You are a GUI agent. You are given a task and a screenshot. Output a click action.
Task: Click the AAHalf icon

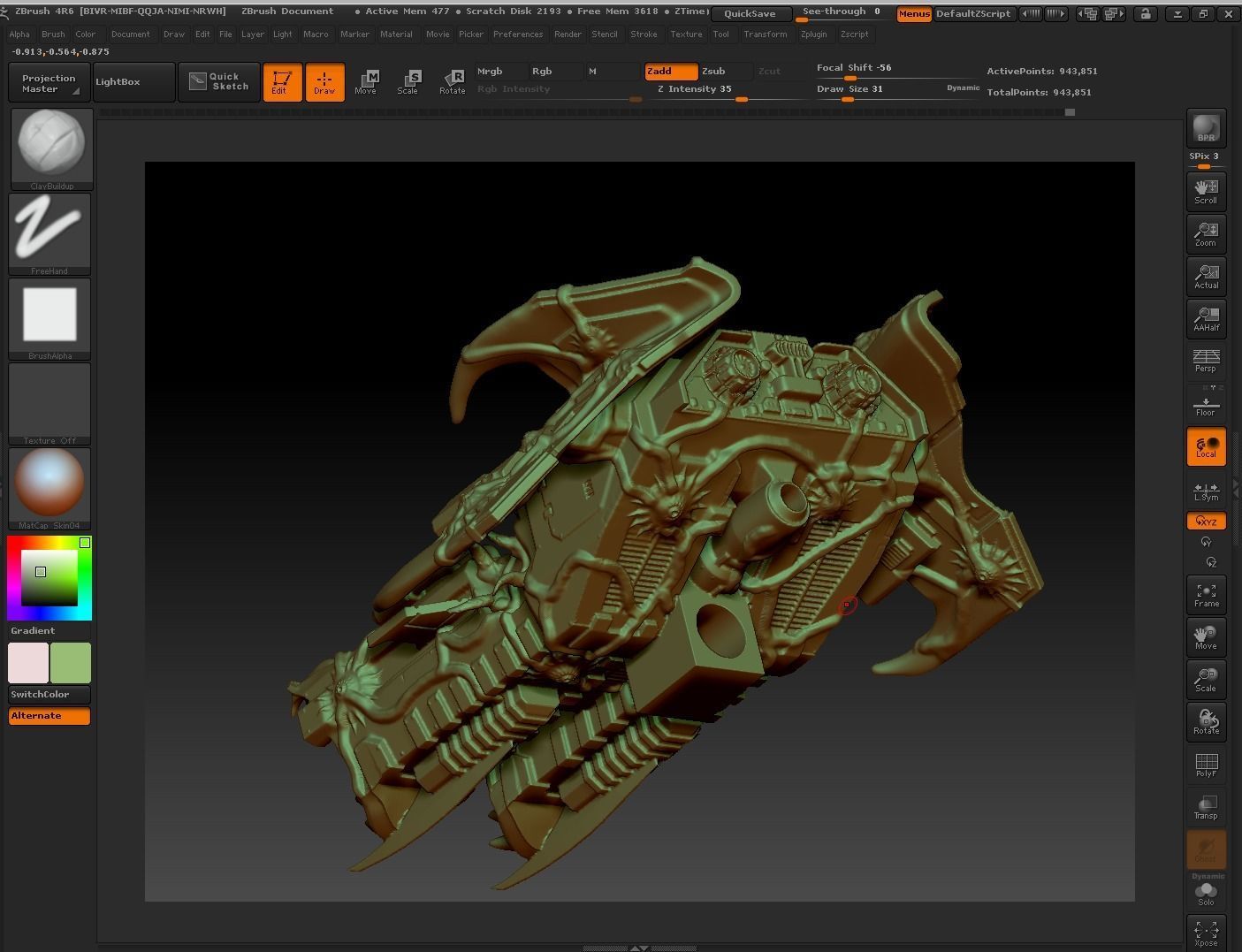(x=1206, y=318)
